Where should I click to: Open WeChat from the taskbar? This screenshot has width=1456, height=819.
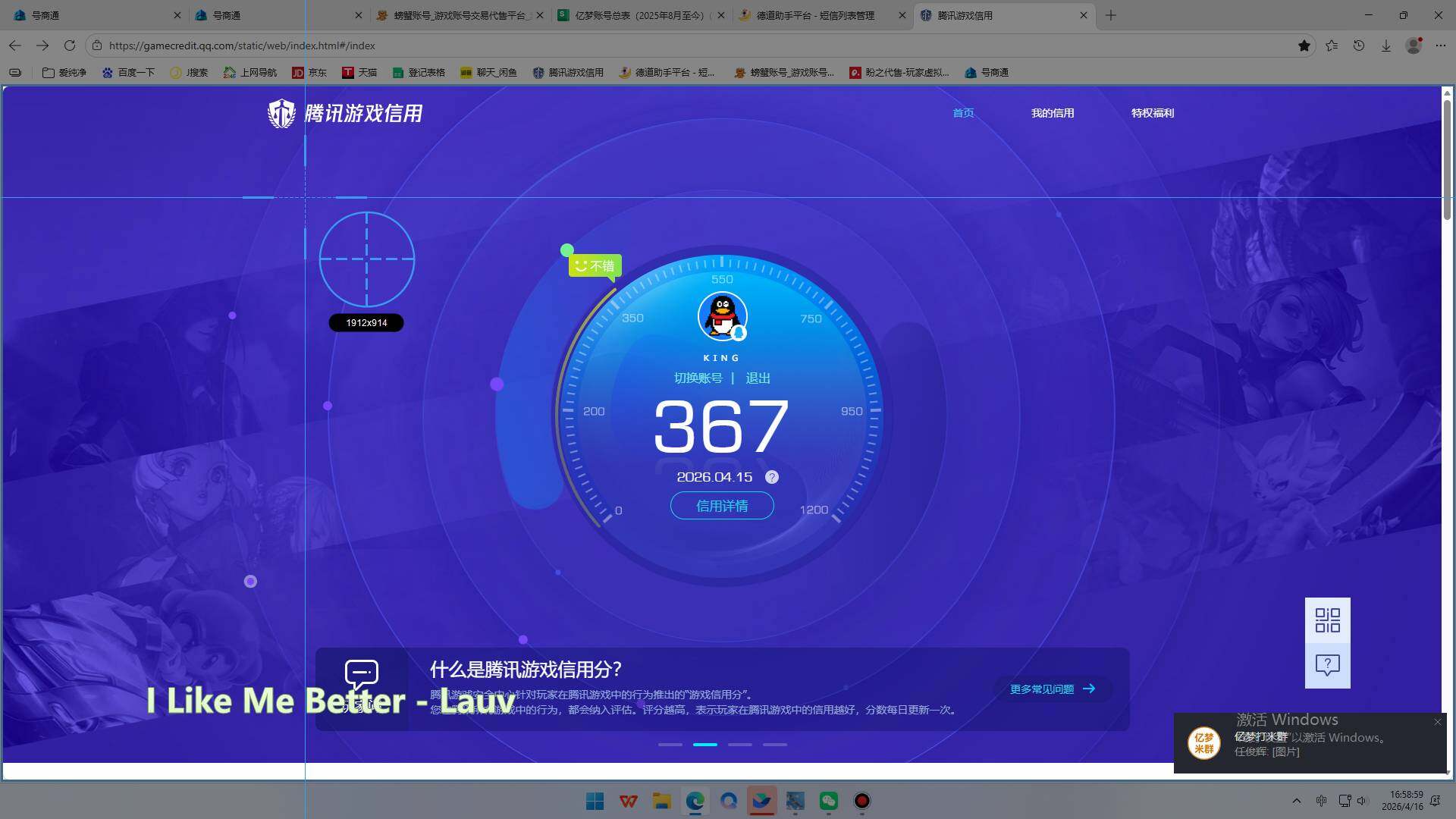point(828,802)
